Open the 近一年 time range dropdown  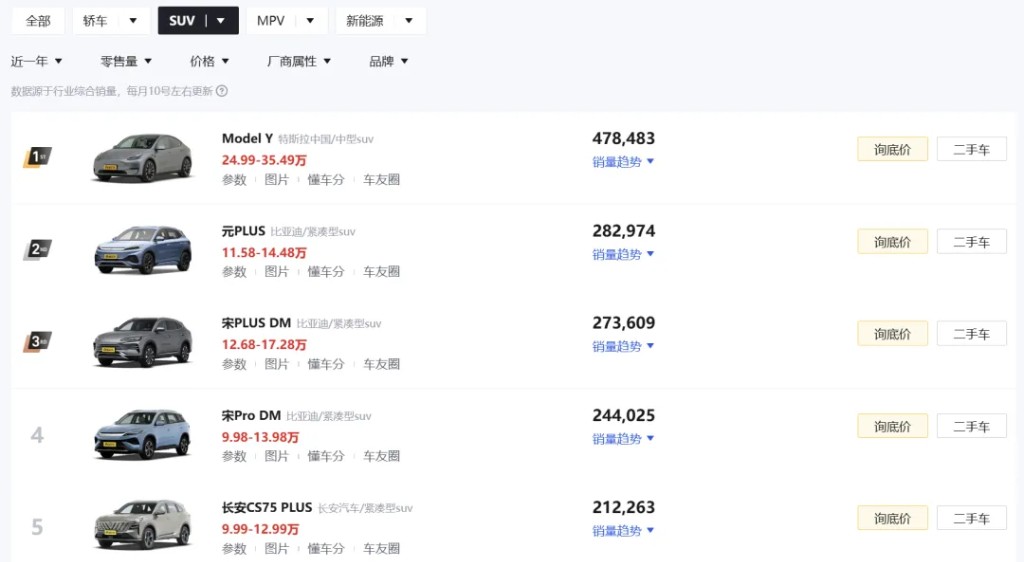[x=37, y=61]
